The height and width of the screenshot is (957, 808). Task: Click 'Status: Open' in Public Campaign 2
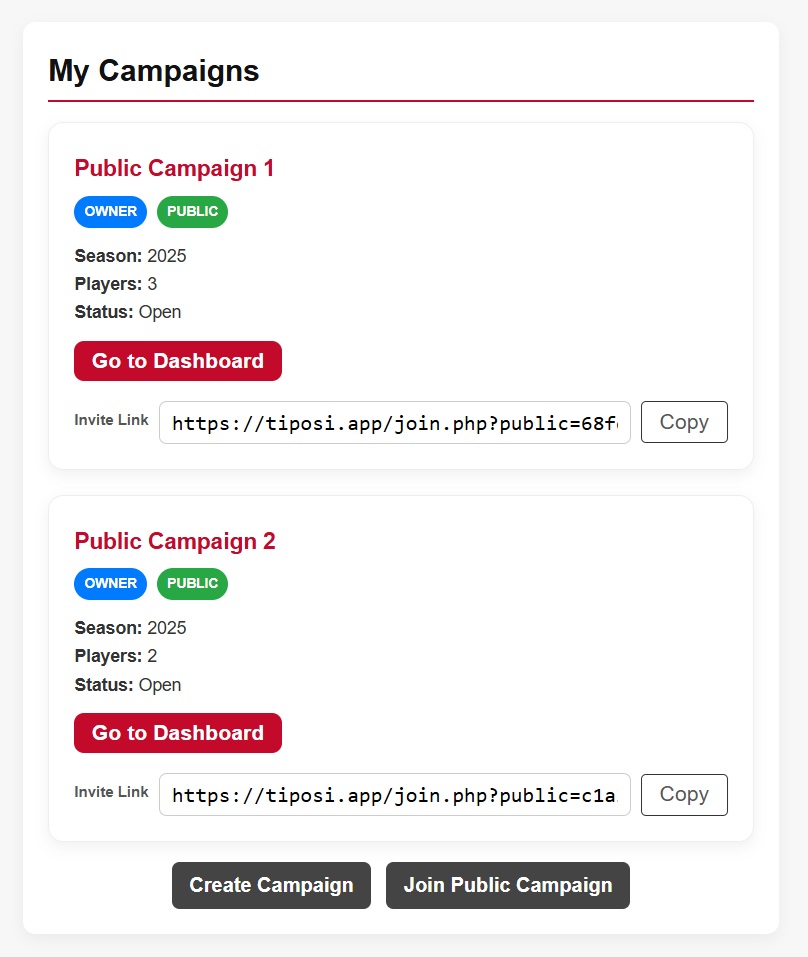tap(128, 685)
